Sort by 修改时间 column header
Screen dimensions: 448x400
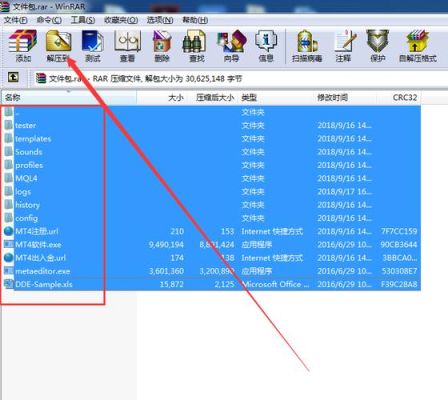coord(345,97)
